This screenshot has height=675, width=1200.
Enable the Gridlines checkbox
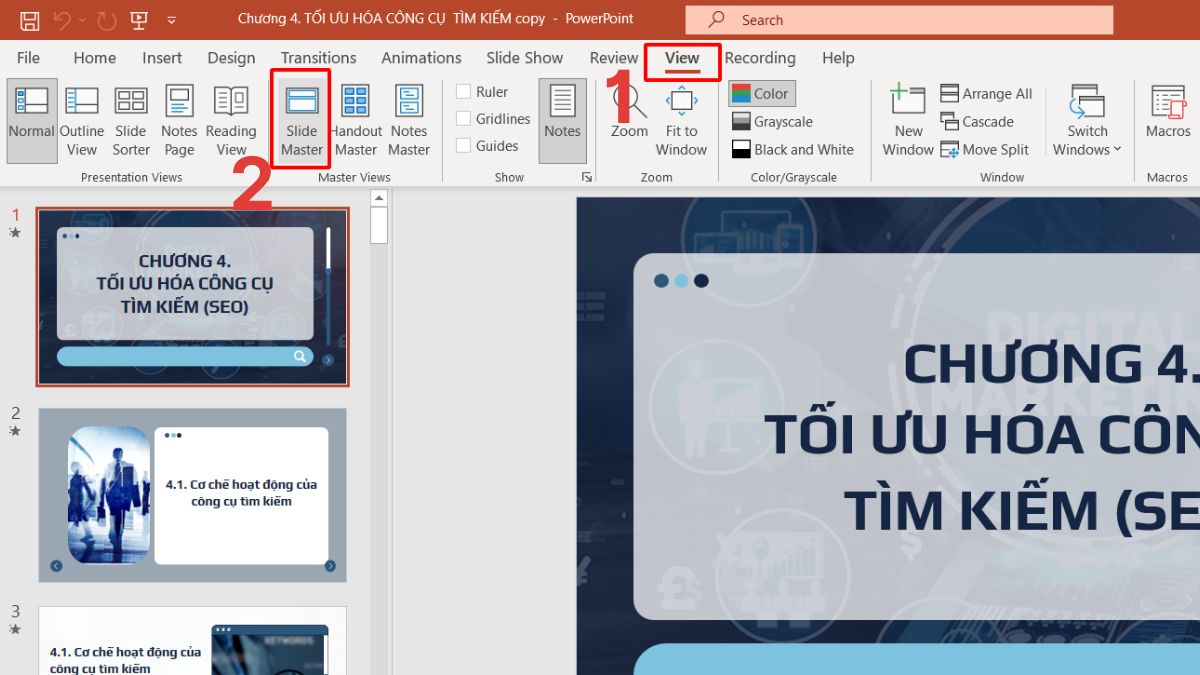(464, 119)
